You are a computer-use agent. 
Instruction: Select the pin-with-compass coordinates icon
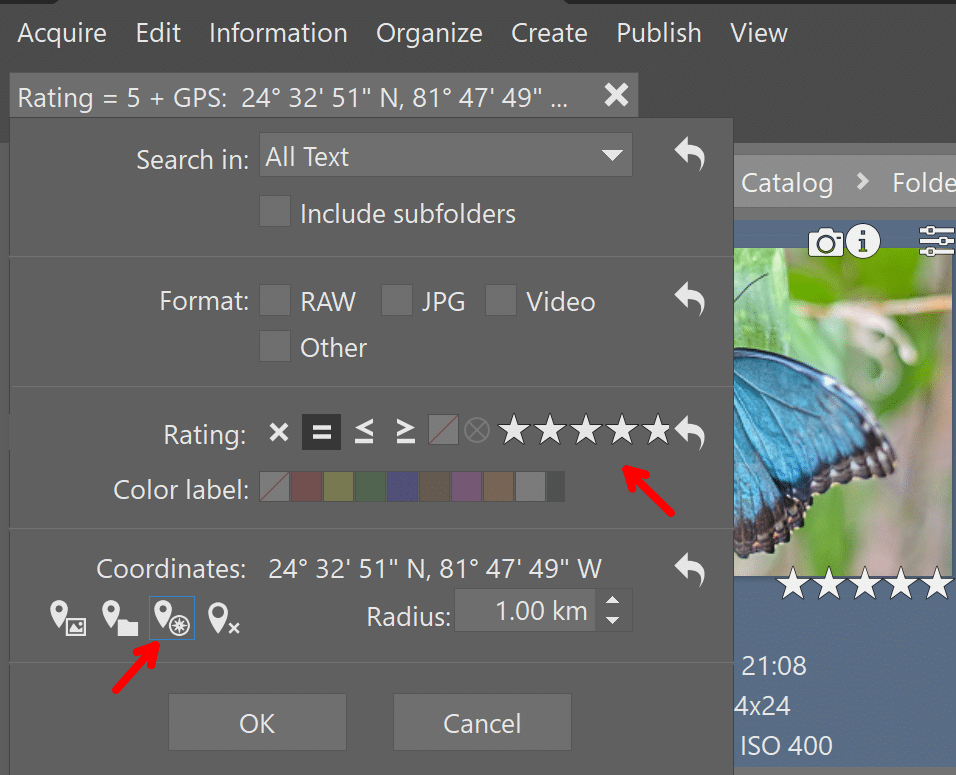tap(171, 618)
